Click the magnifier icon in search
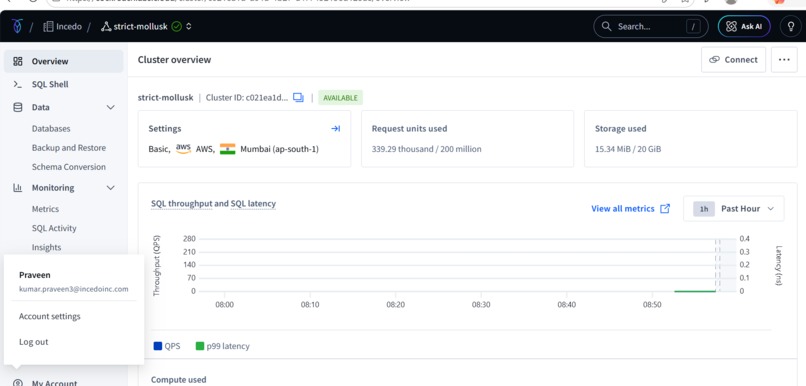Image resolution: width=806 pixels, height=386 pixels. pos(607,26)
